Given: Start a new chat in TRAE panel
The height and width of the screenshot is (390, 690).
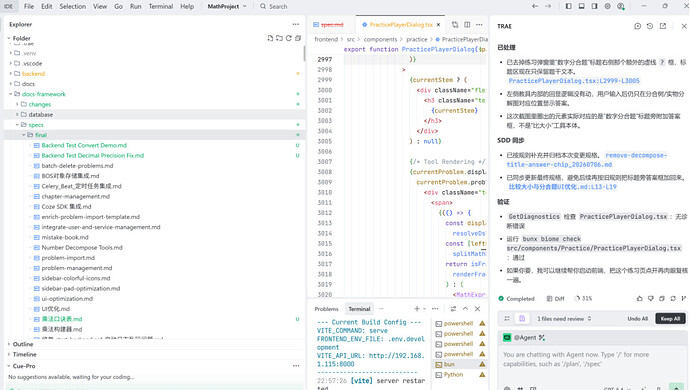Looking at the screenshot, I should click(637, 26).
